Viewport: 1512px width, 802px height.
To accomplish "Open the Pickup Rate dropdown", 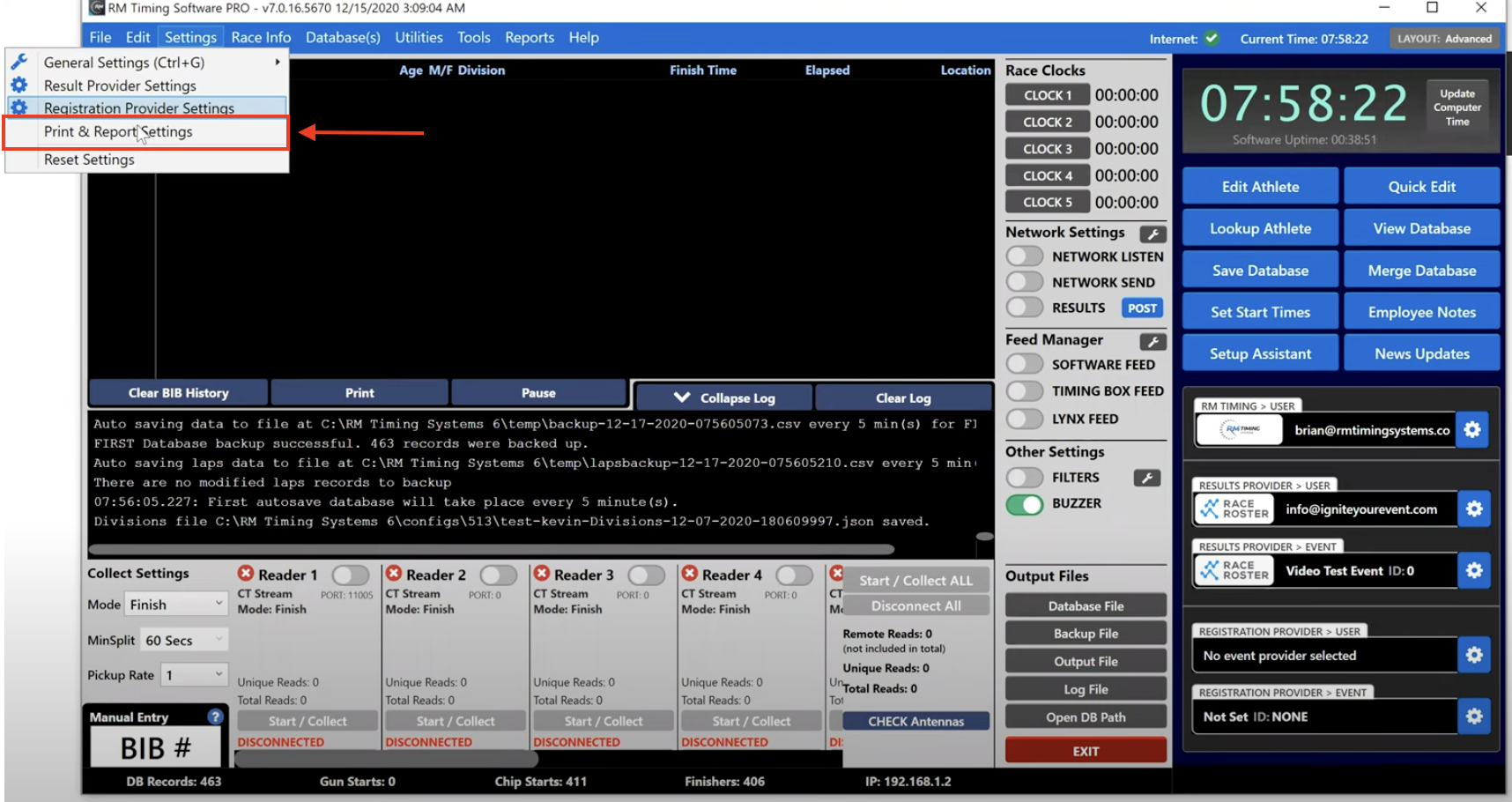I will click(x=194, y=675).
